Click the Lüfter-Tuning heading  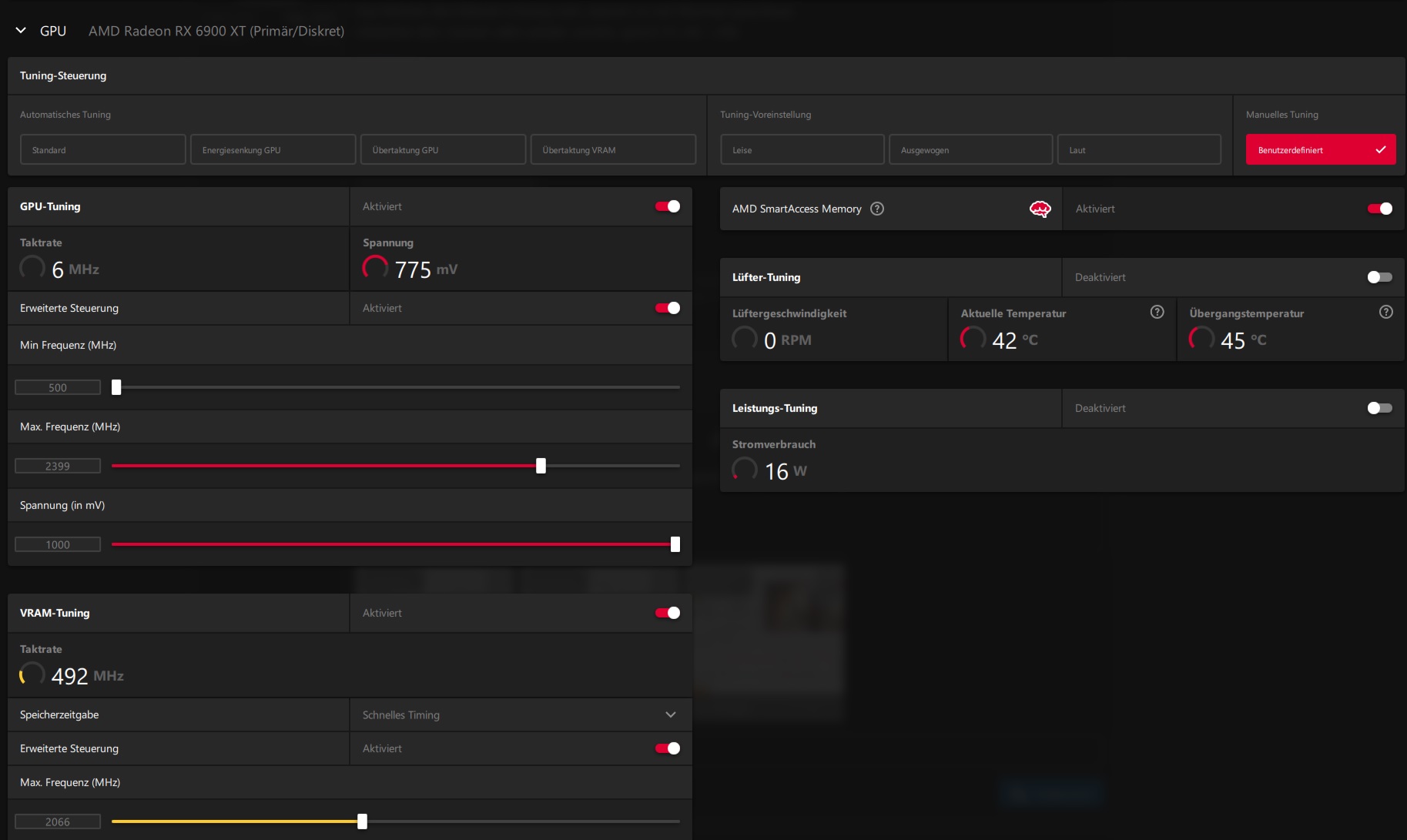point(766,277)
